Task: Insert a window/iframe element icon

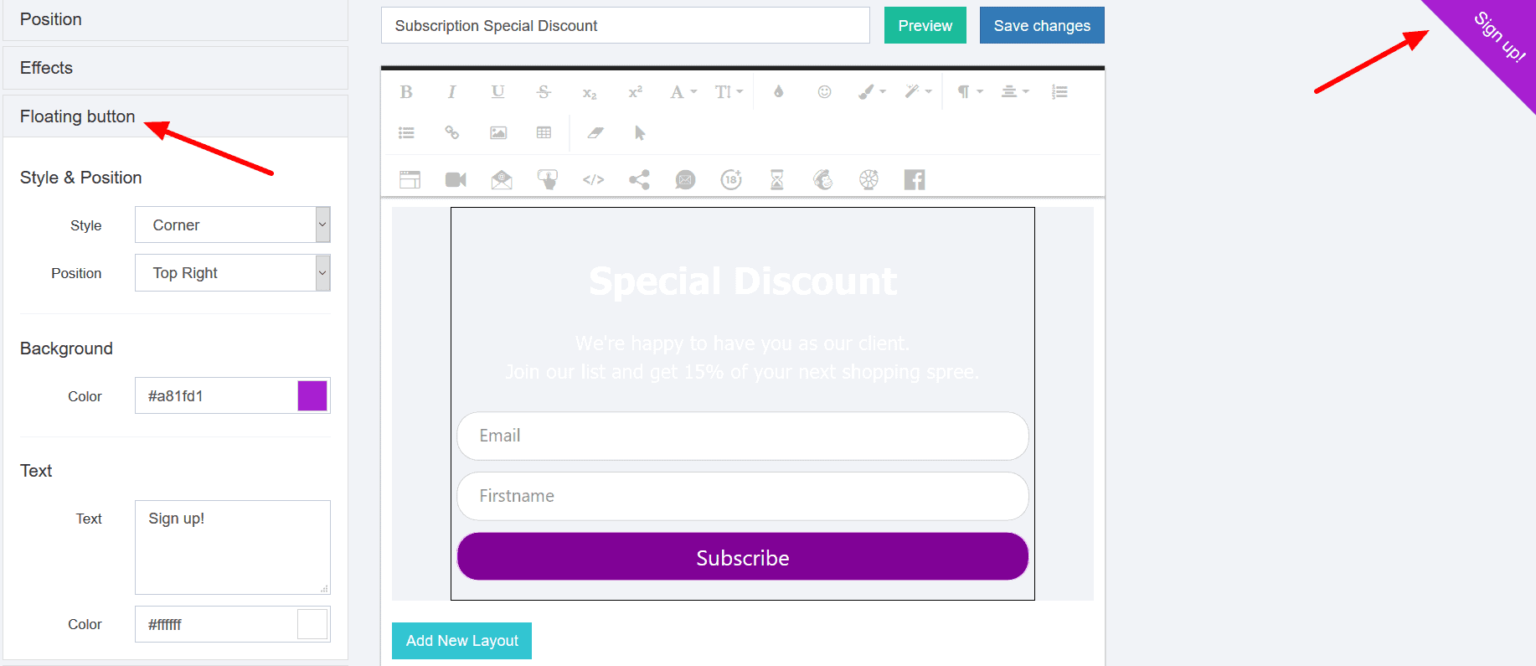Action: click(410, 180)
